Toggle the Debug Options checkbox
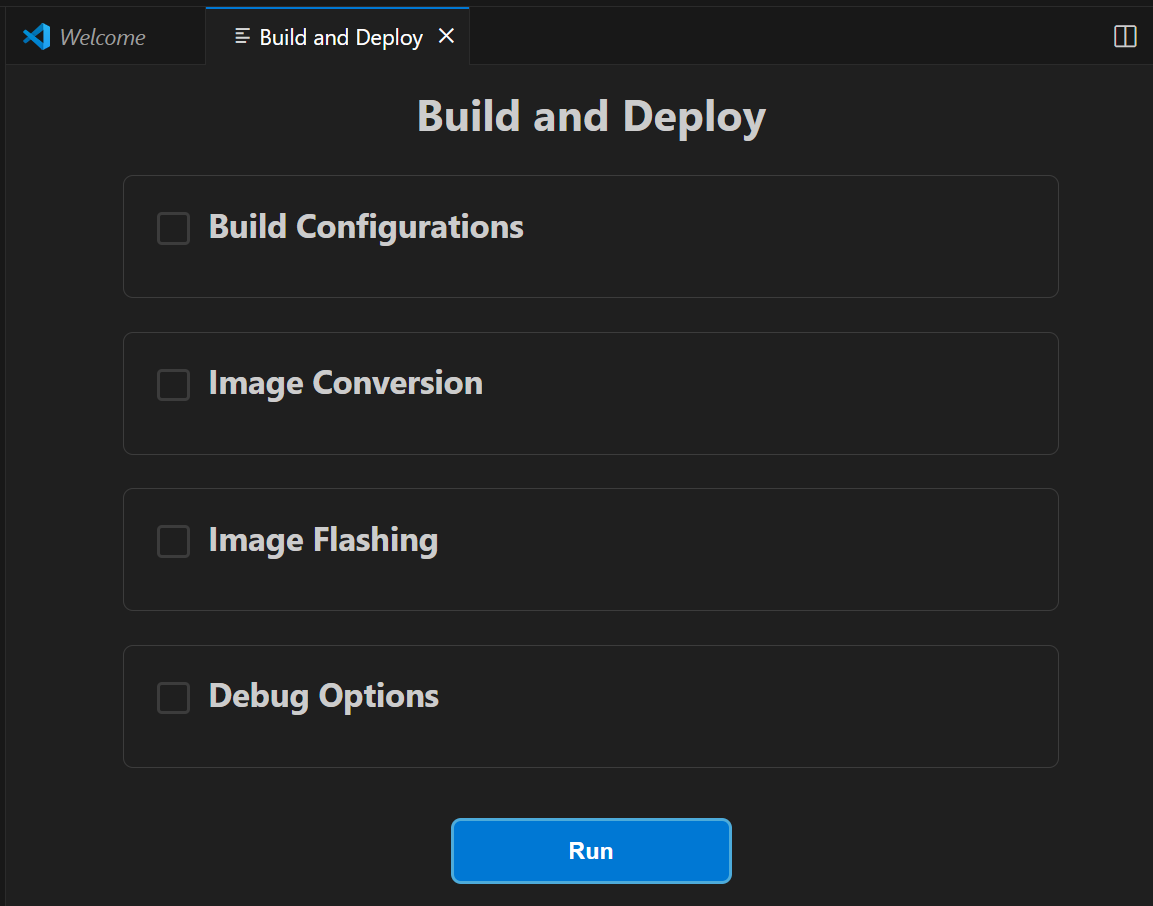The width and height of the screenshot is (1153, 906). tap(174, 697)
